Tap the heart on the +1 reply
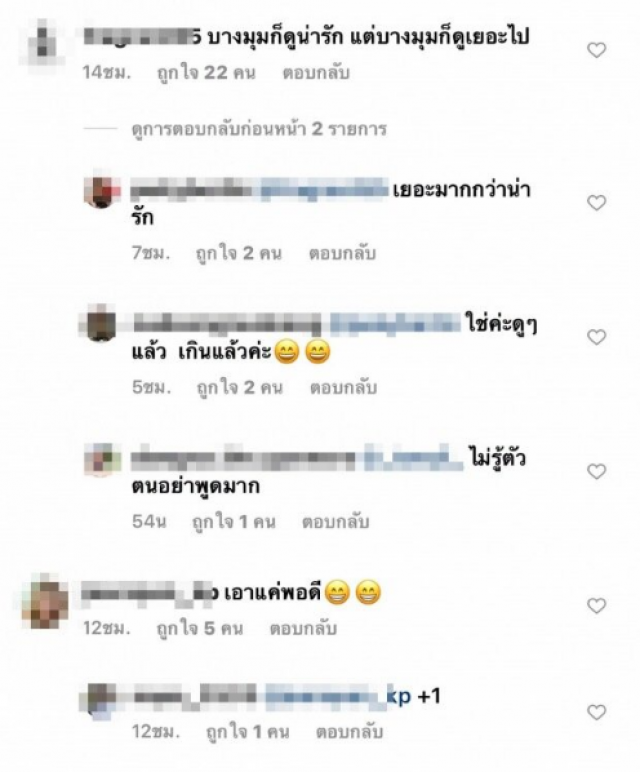Viewport: 640px width, 772px height. (597, 712)
